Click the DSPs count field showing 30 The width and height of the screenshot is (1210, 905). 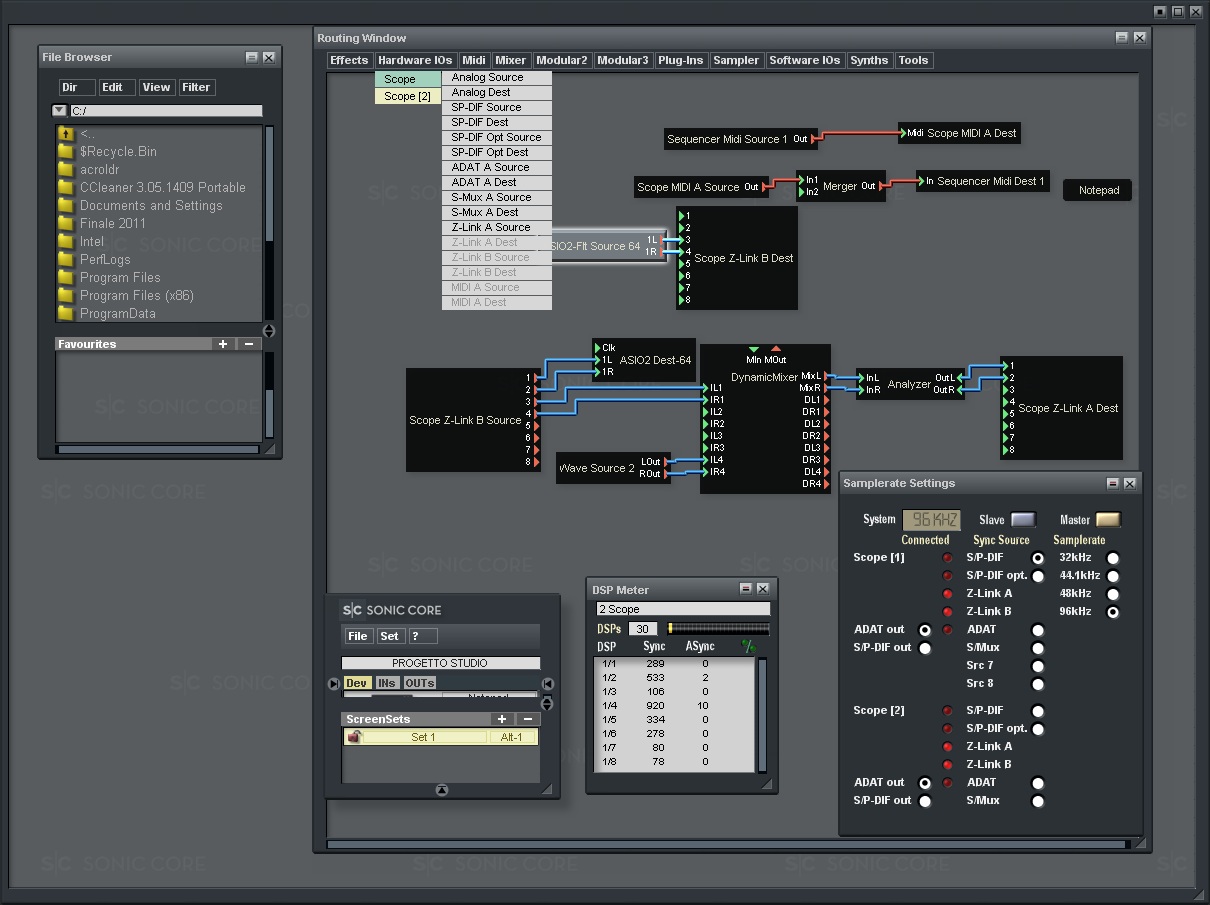click(642, 629)
